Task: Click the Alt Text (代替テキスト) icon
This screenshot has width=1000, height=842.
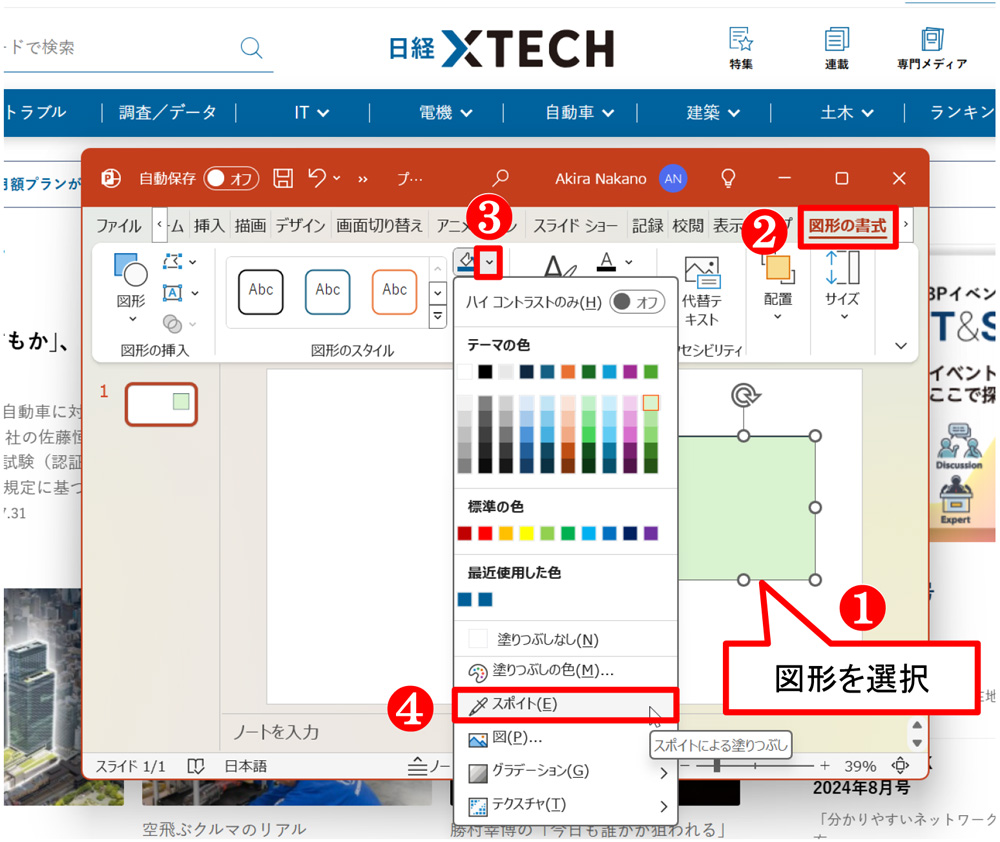Action: point(702,272)
